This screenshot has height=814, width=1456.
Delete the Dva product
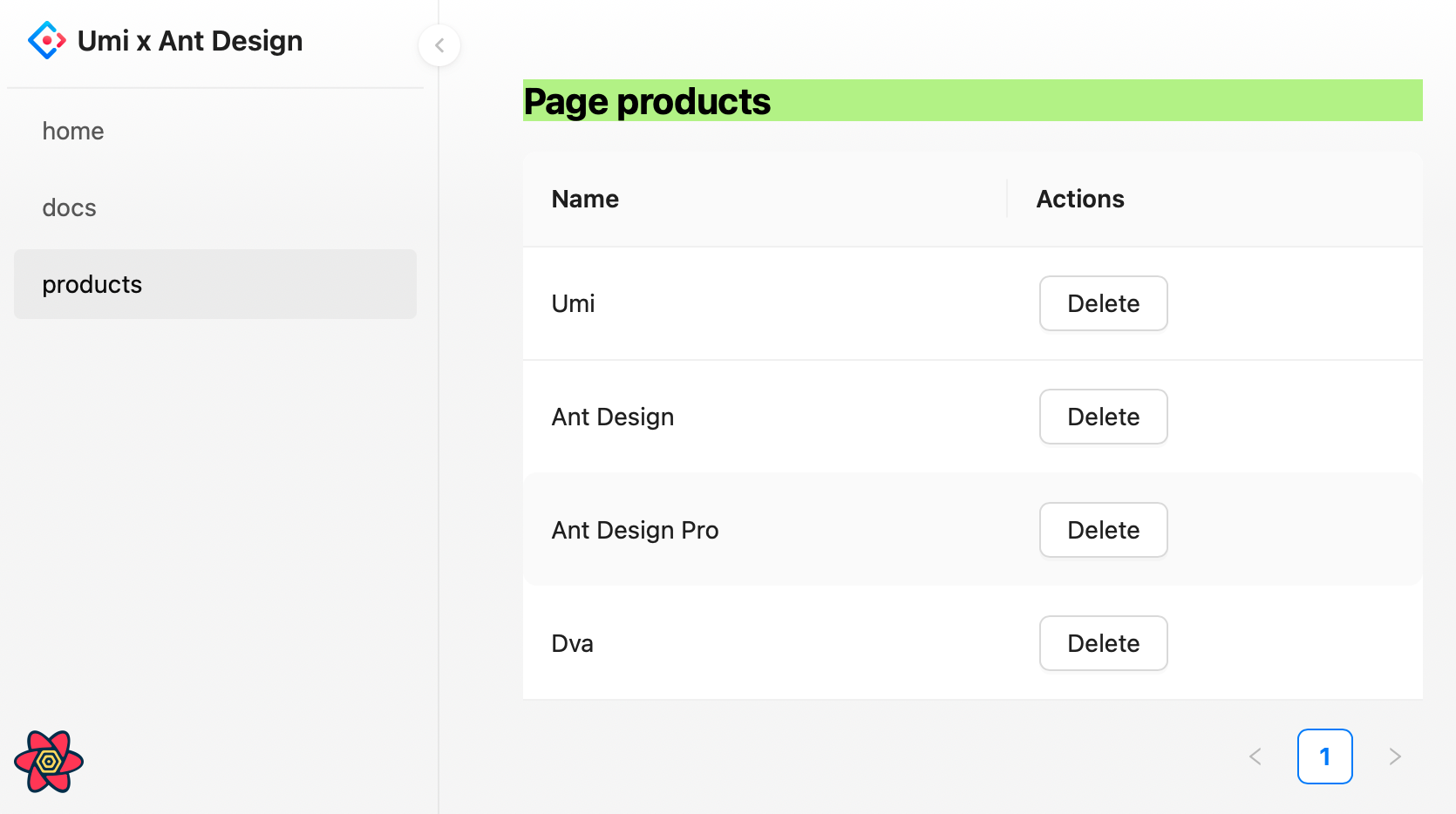pos(1103,643)
